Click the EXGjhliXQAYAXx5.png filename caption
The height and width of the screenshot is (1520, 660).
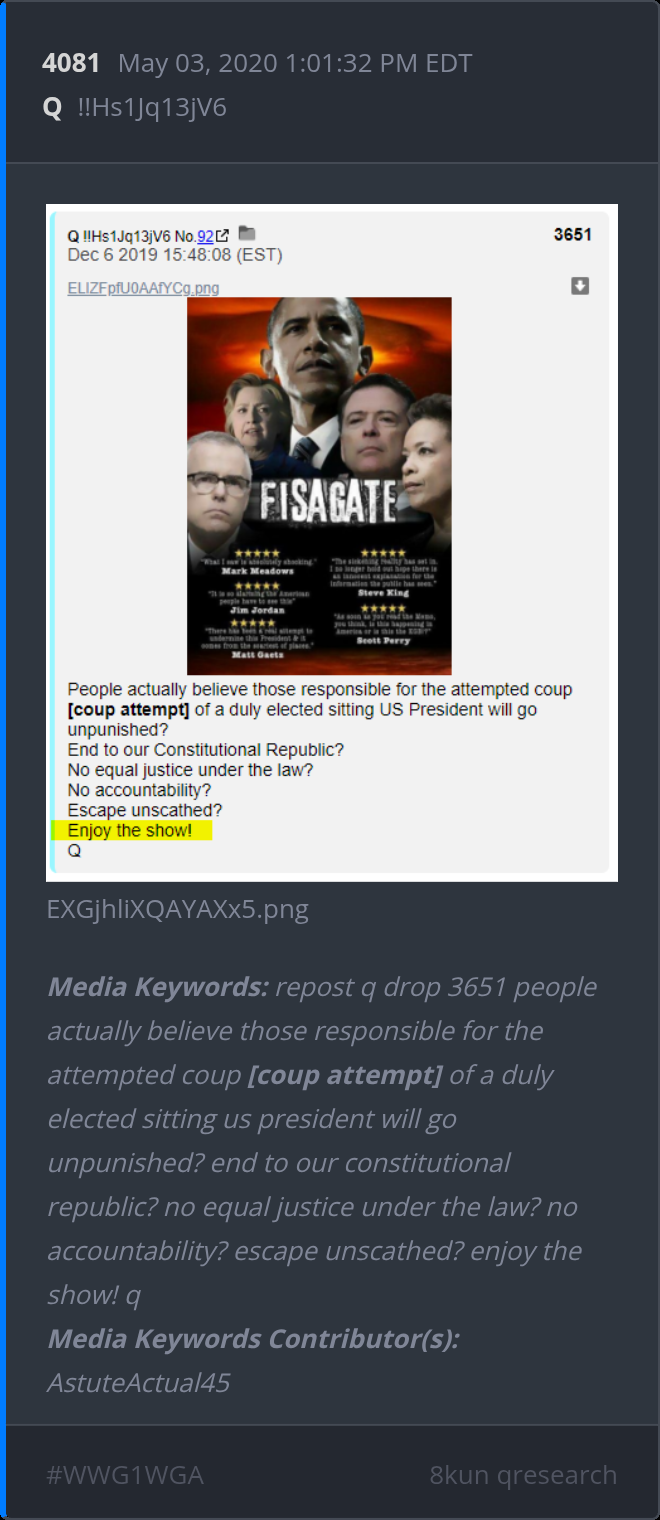coord(177,910)
